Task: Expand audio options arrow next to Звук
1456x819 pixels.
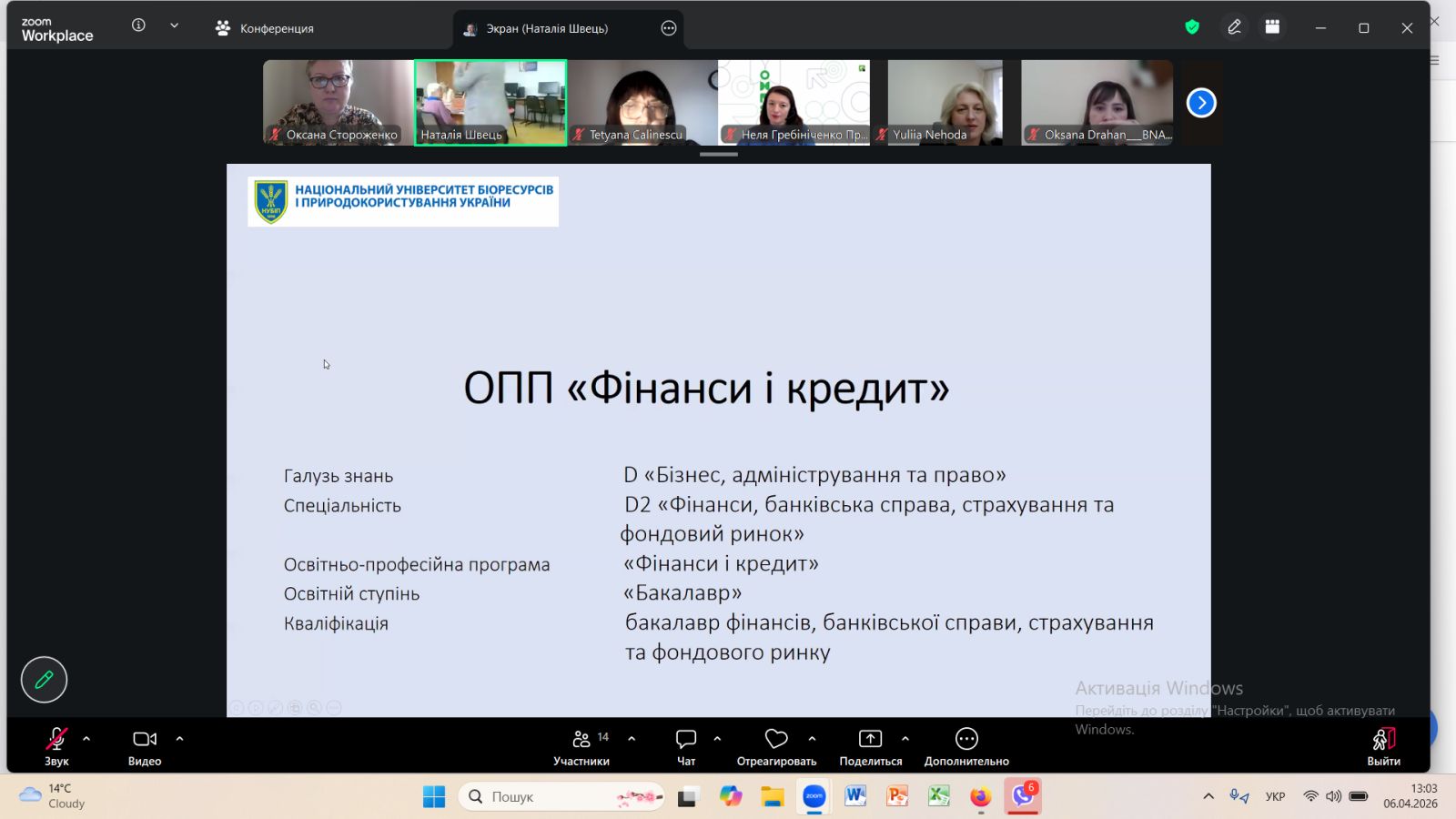Action: coord(86,739)
